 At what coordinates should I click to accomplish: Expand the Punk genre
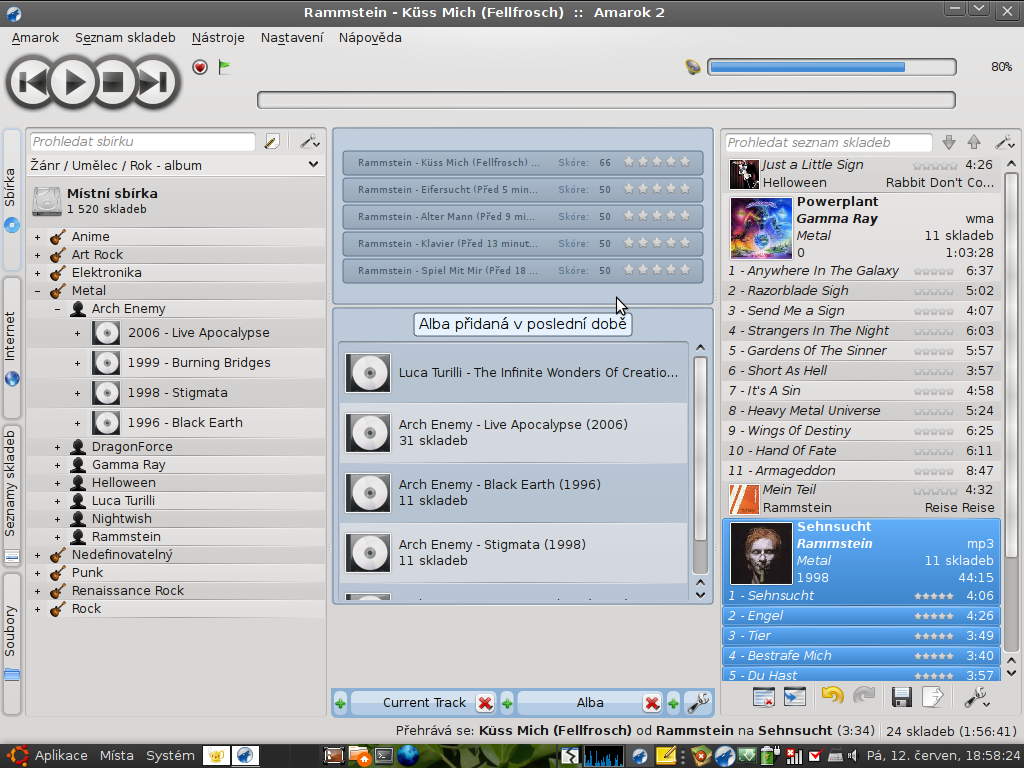37,573
